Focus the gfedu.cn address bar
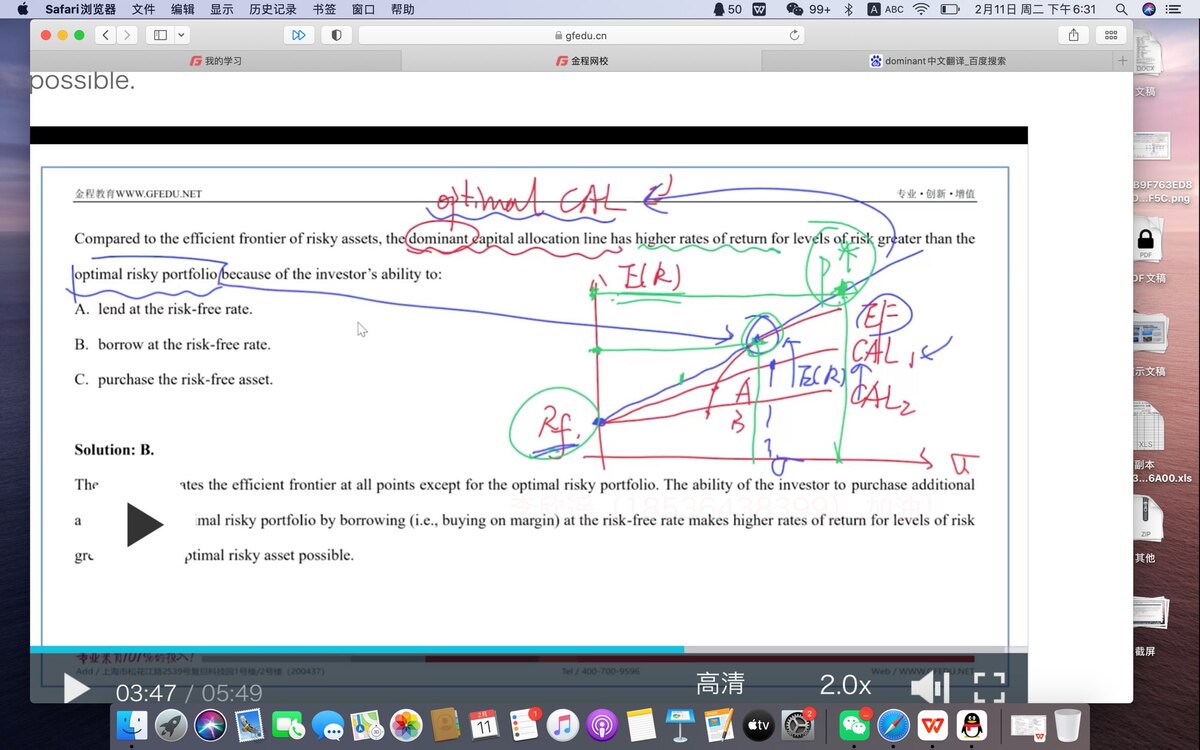Screen dimensions: 1200x750 (x=582, y=35)
